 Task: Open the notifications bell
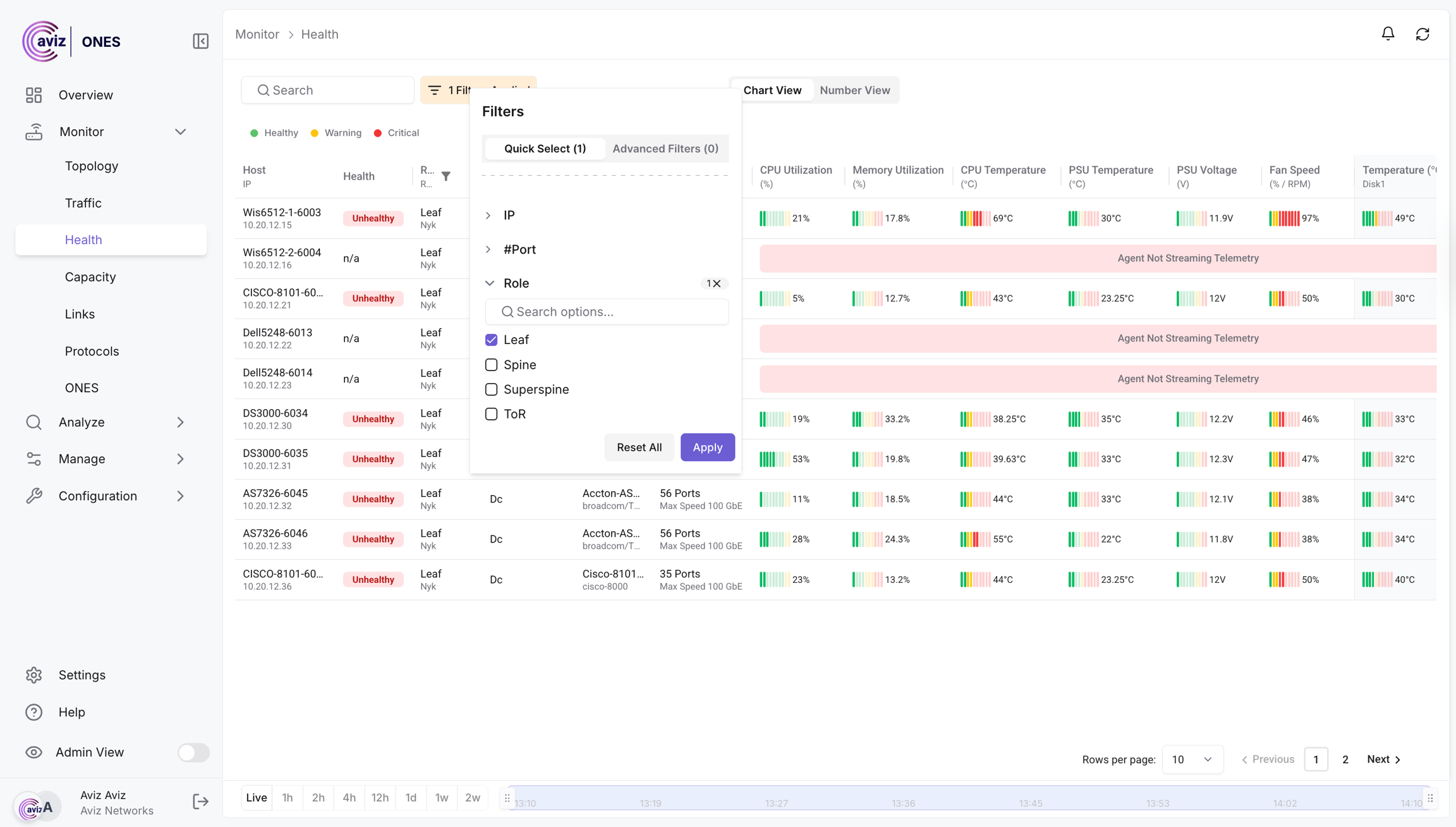pos(1388,34)
